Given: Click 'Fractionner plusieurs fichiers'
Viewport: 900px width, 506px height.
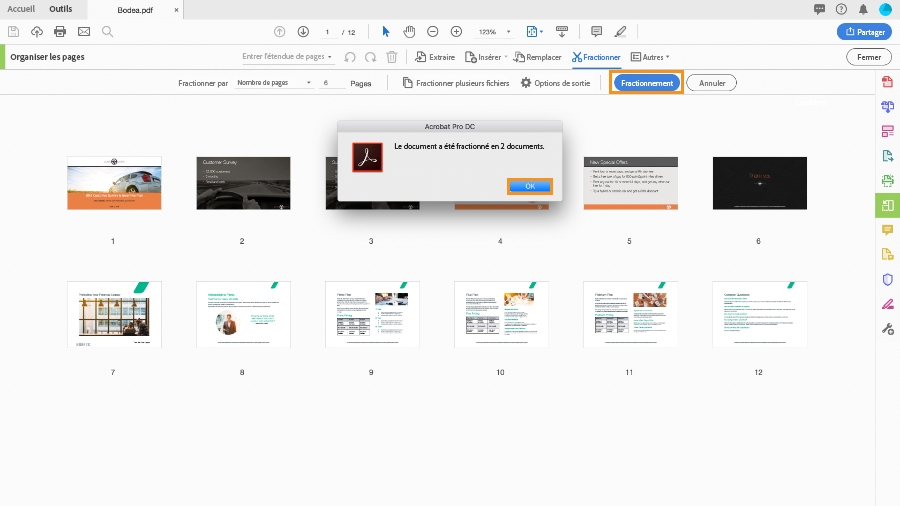Looking at the screenshot, I should [456, 83].
